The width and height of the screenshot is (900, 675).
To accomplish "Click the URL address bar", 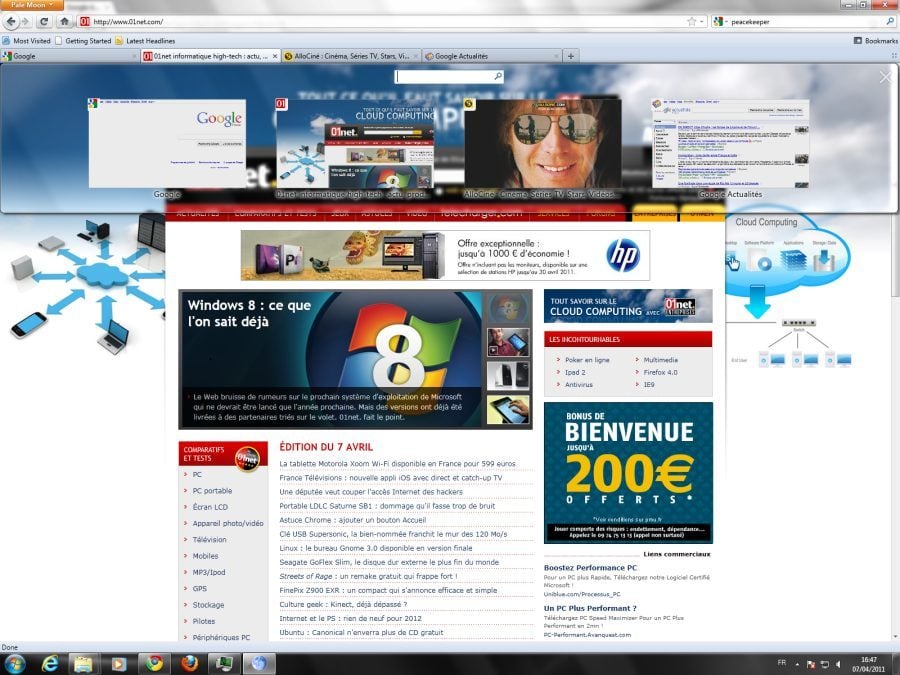I will [x=380, y=21].
